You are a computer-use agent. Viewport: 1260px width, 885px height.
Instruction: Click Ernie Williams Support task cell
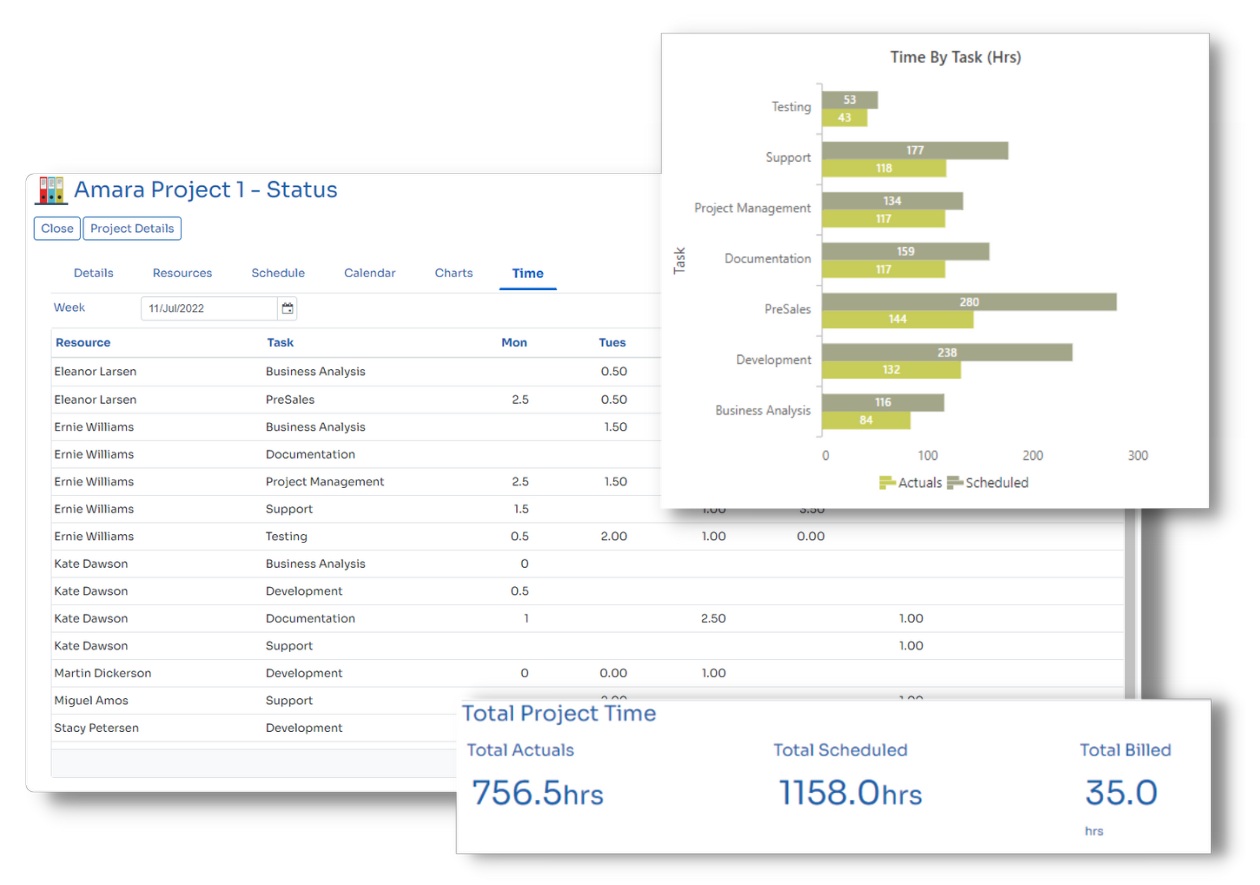pyautogui.click(x=289, y=509)
